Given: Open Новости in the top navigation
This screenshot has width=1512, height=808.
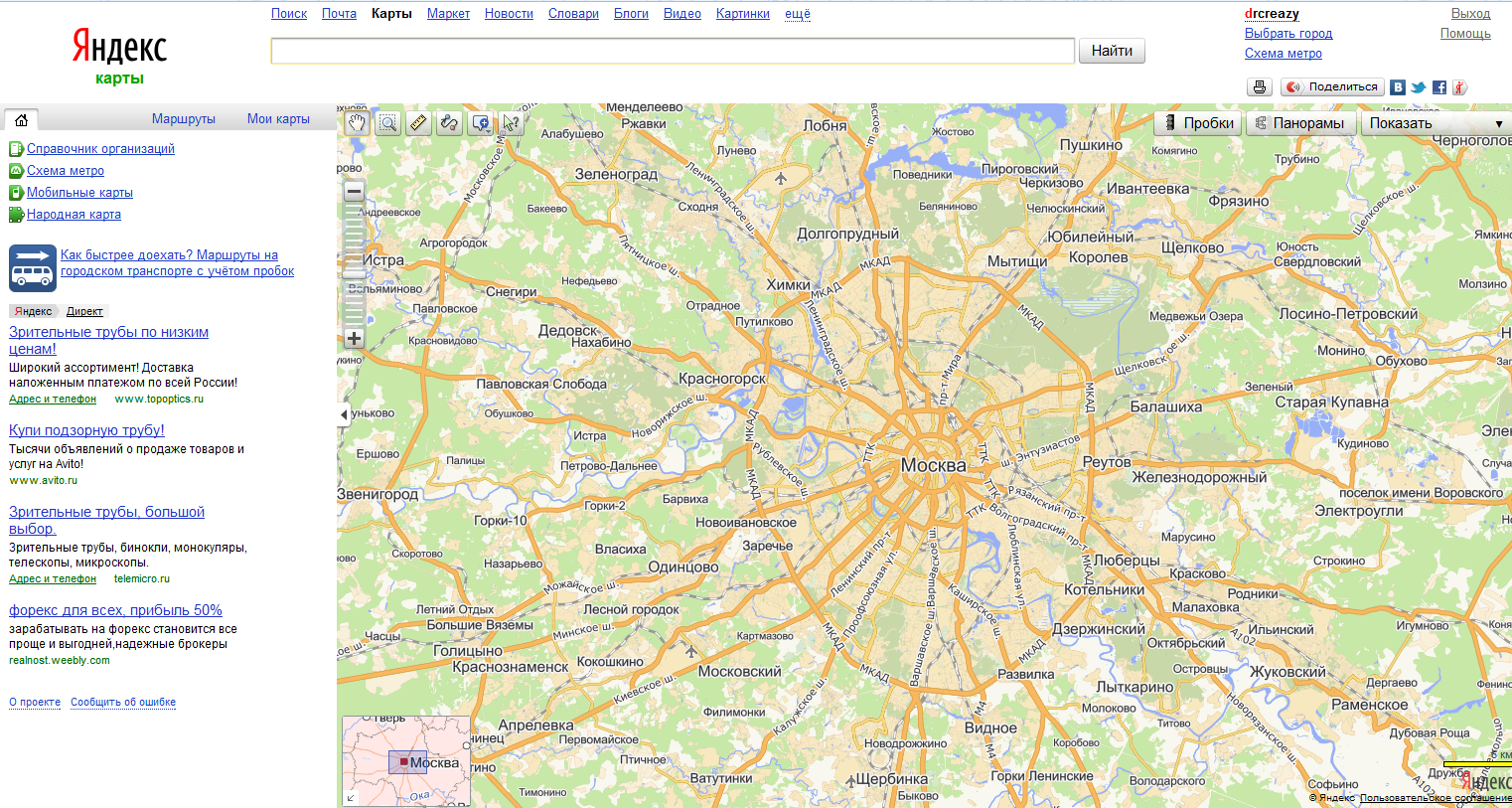Looking at the screenshot, I should [509, 14].
